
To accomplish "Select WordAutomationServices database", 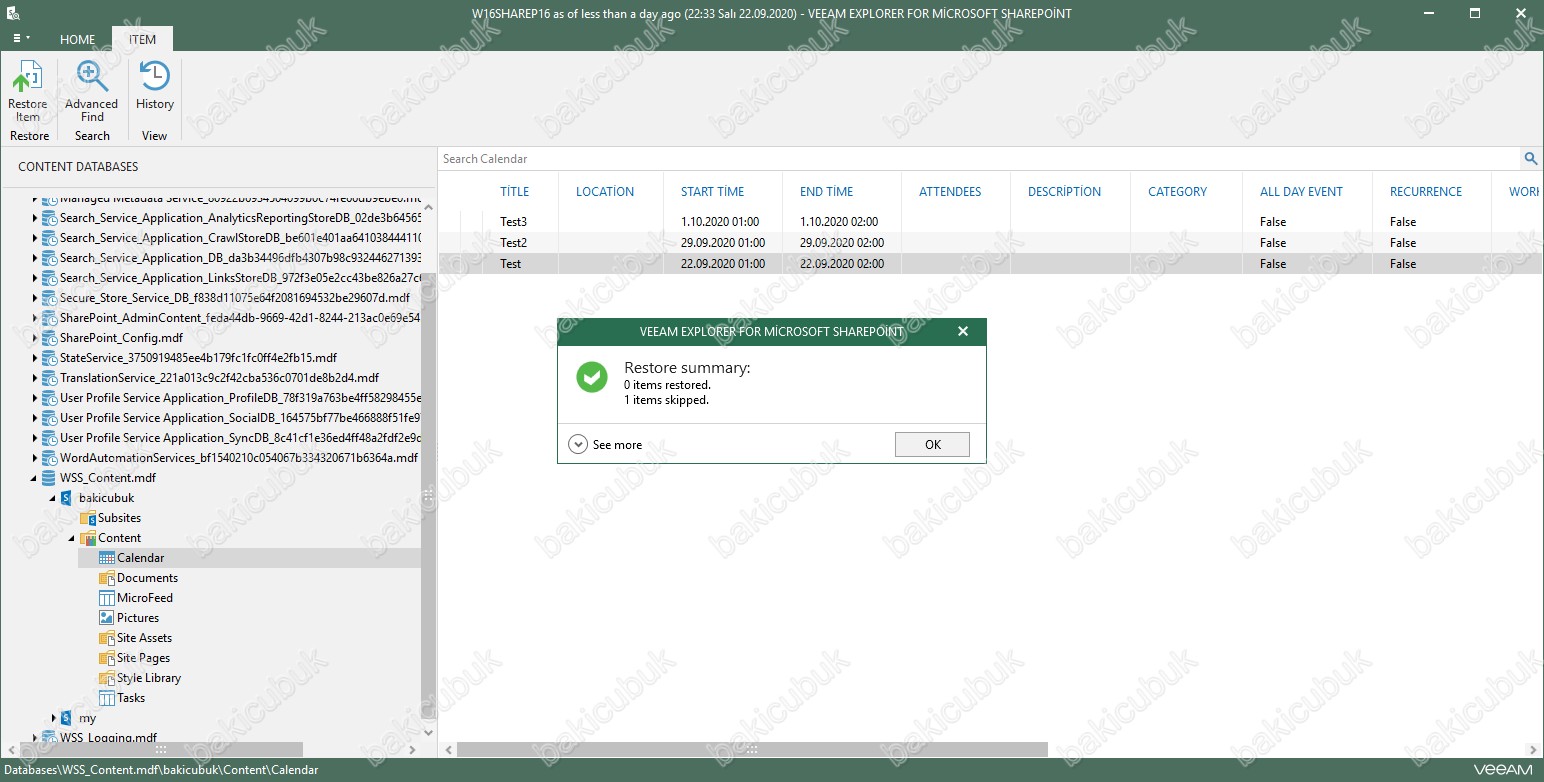I will click(x=238, y=458).
